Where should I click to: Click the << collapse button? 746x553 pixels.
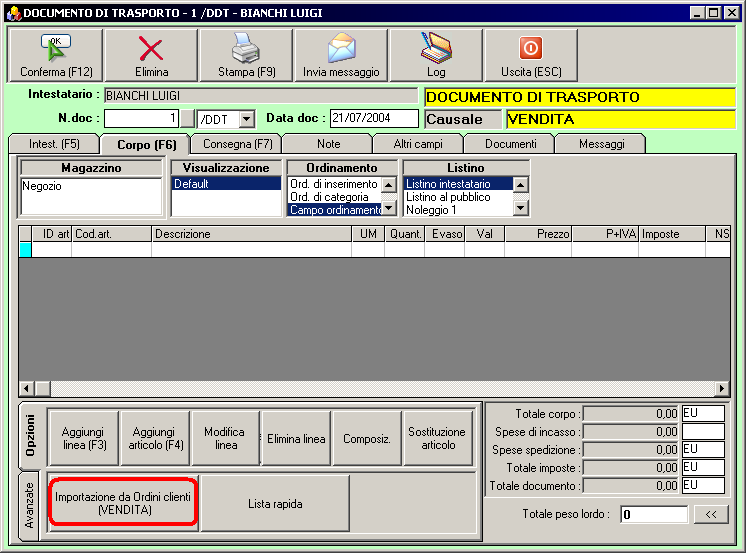click(x=711, y=514)
